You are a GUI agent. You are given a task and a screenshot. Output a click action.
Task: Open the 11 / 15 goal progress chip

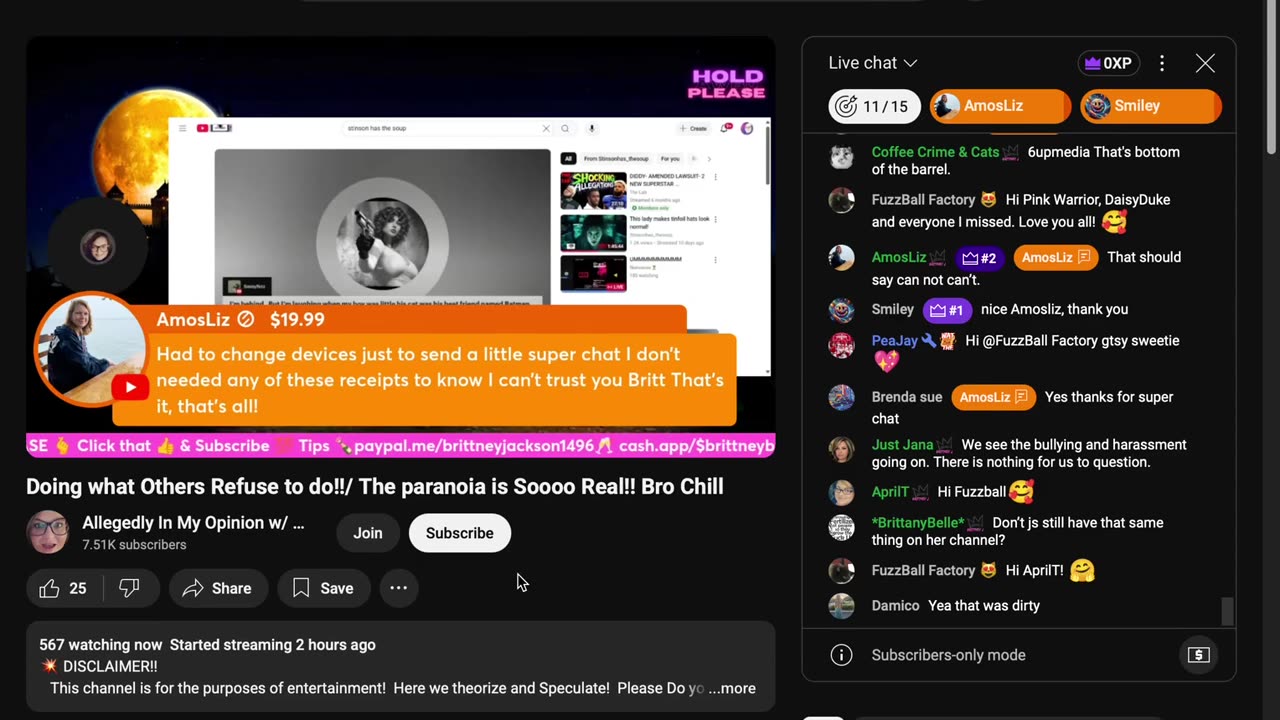point(874,106)
